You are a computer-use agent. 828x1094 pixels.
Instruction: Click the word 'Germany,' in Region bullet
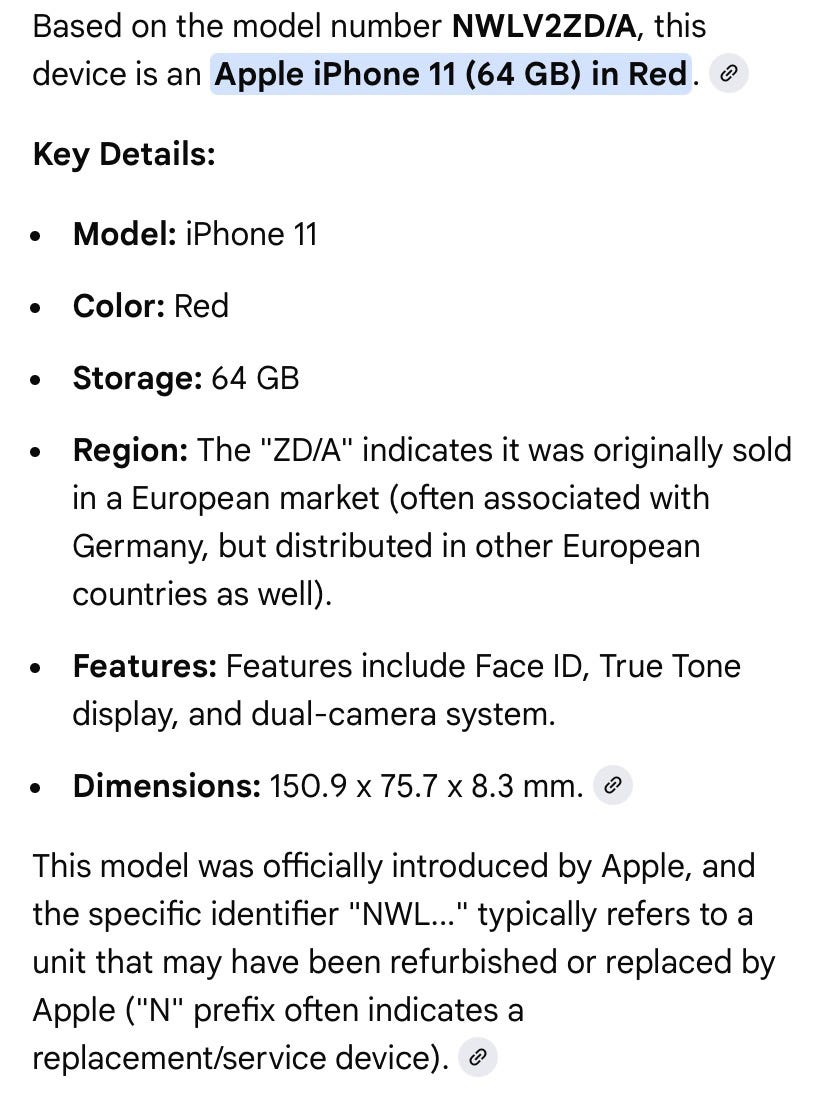coord(140,547)
